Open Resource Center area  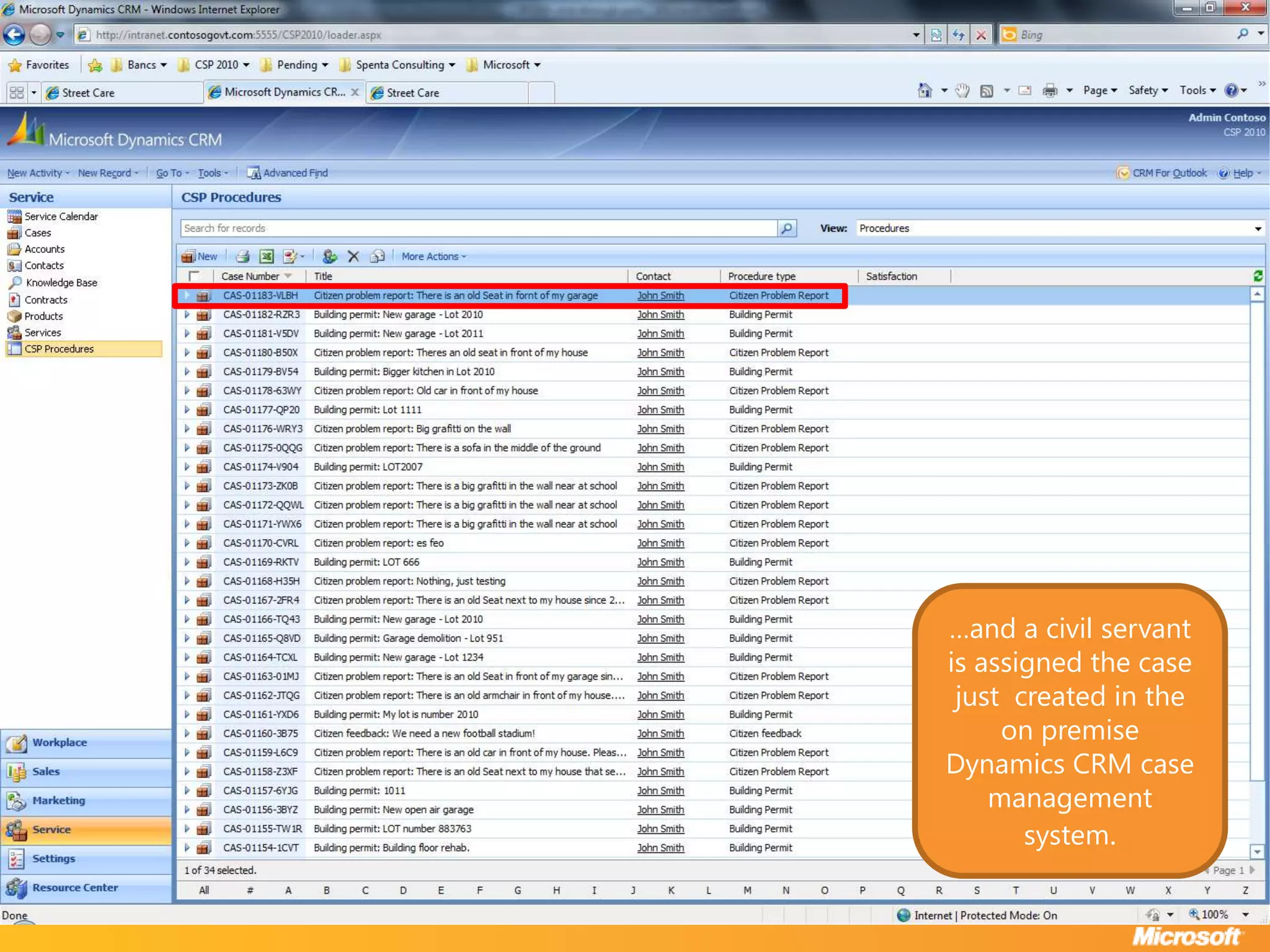(x=86, y=888)
